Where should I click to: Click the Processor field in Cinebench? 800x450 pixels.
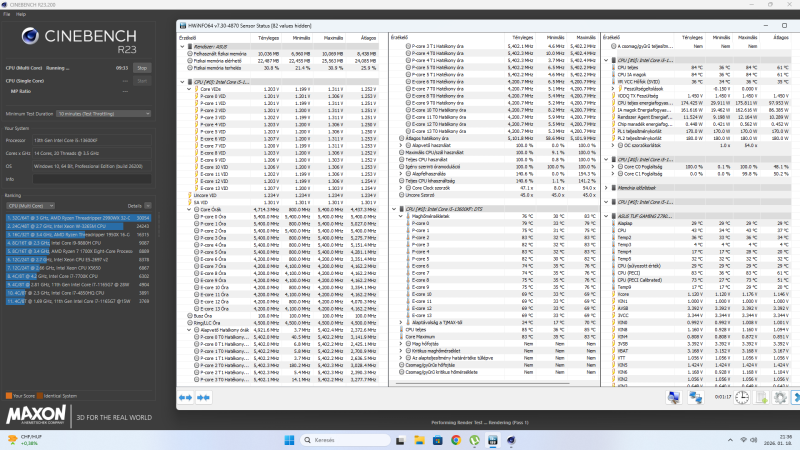[x=92, y=140]
